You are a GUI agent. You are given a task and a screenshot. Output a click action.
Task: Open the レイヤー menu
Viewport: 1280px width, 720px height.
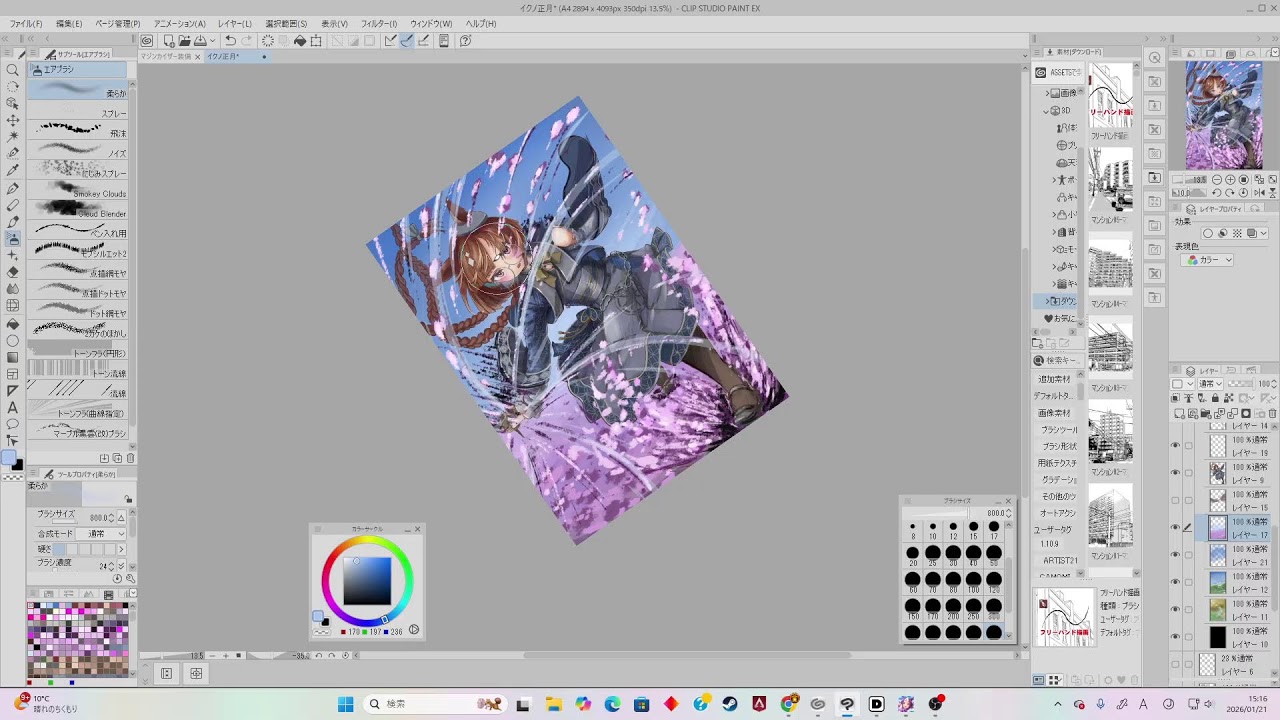(235, 23)
